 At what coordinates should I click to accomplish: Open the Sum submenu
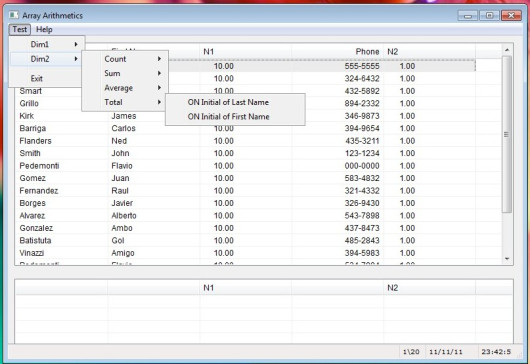(x=125, y=73)
